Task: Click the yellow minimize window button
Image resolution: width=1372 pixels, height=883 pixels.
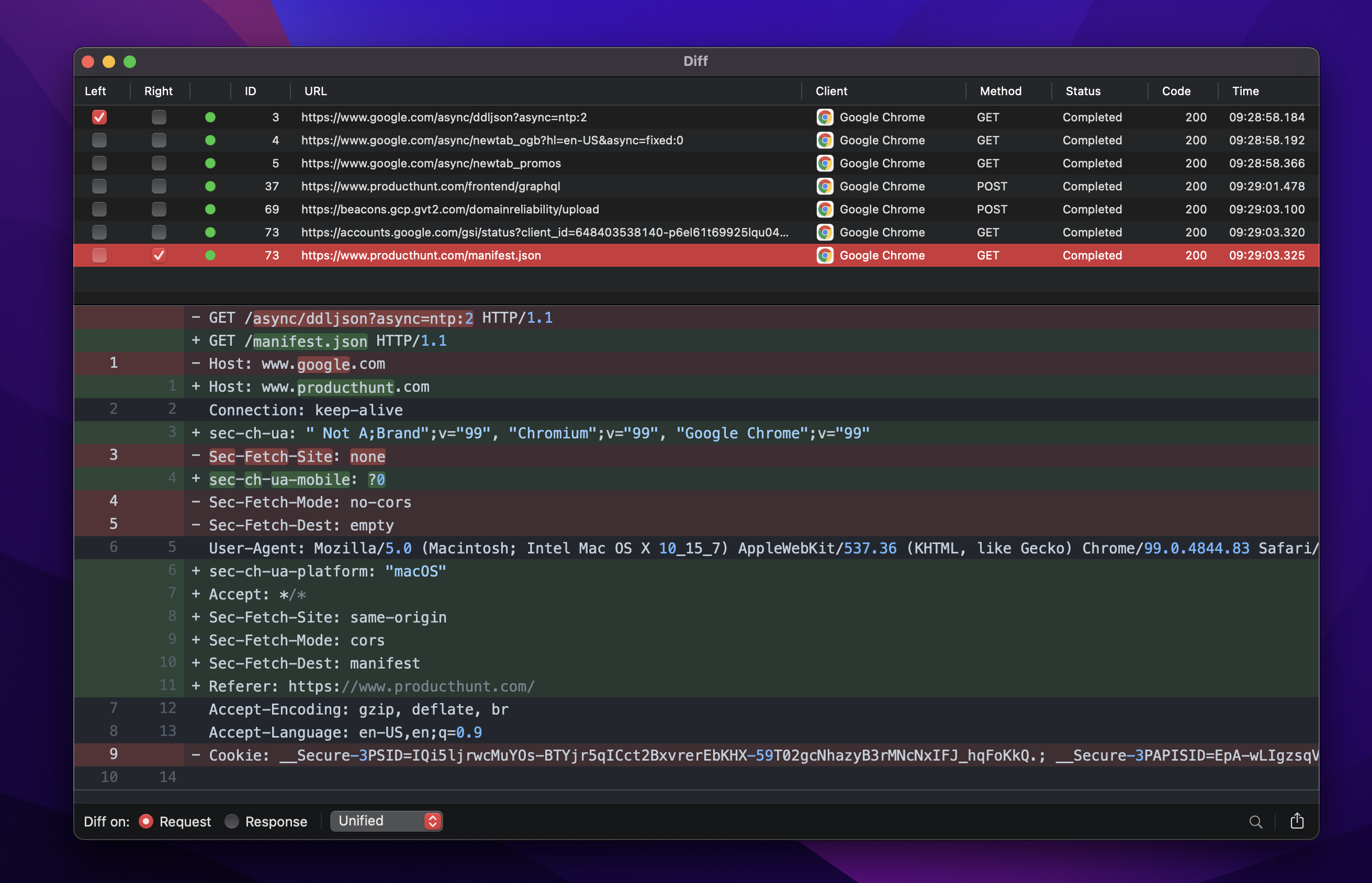Action: (109, 61)
